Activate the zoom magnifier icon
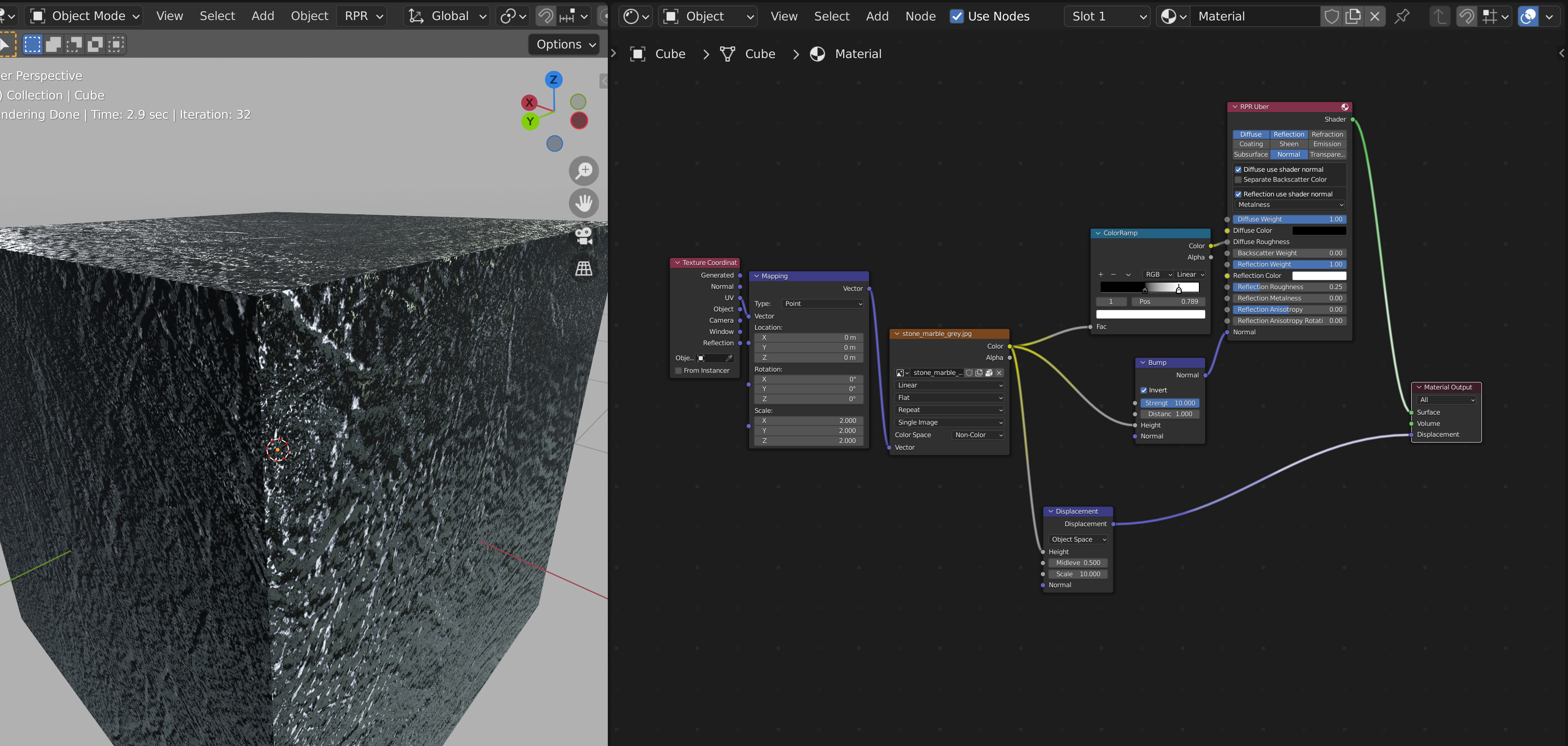 [584, 171]
